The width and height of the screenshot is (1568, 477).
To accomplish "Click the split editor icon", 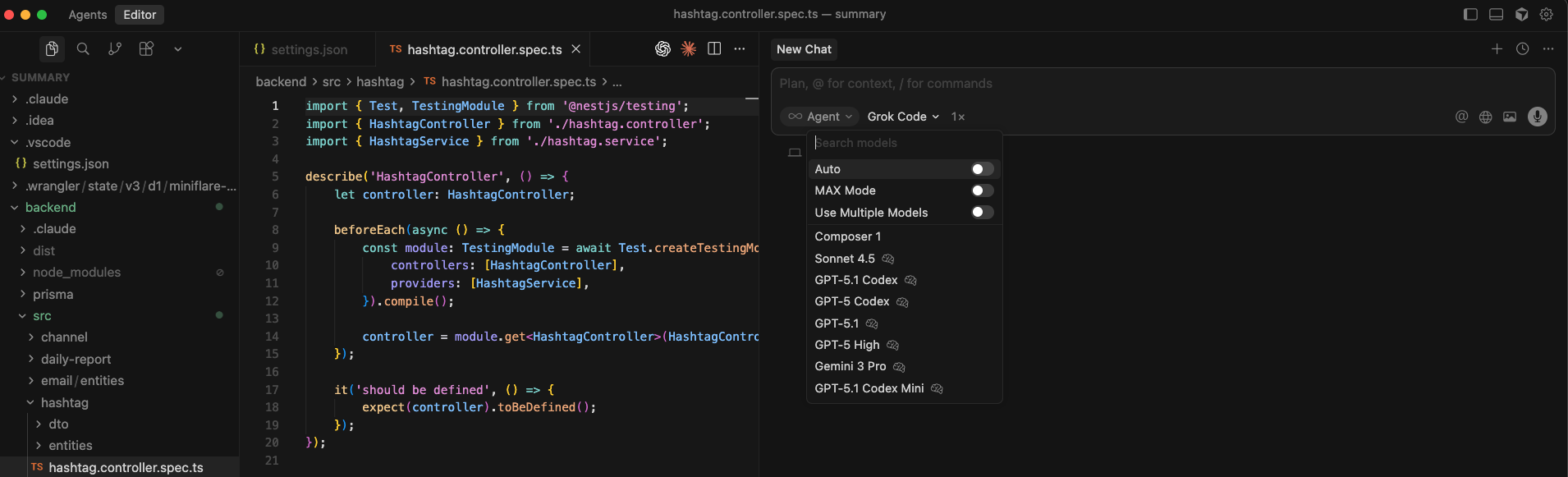I will pos(714,49).
